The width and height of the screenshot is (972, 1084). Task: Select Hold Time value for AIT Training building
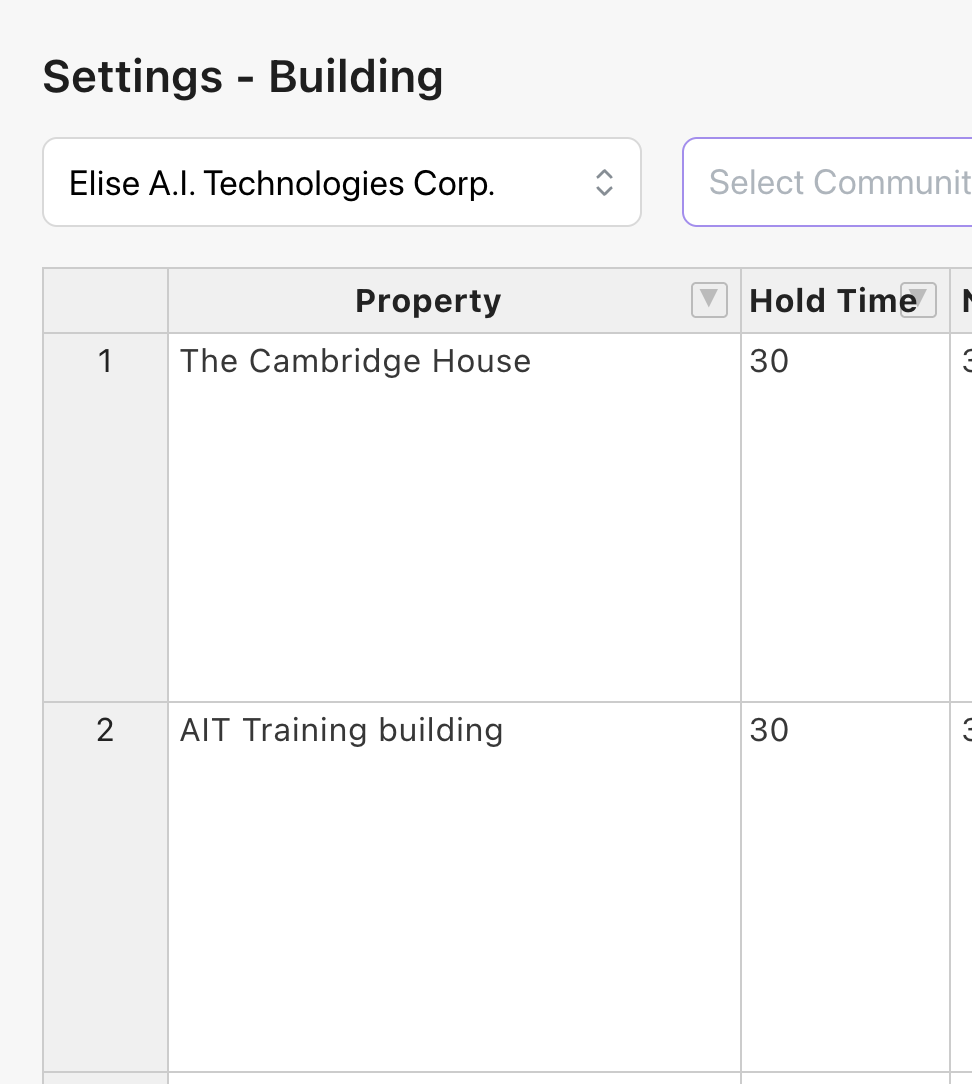845,886
